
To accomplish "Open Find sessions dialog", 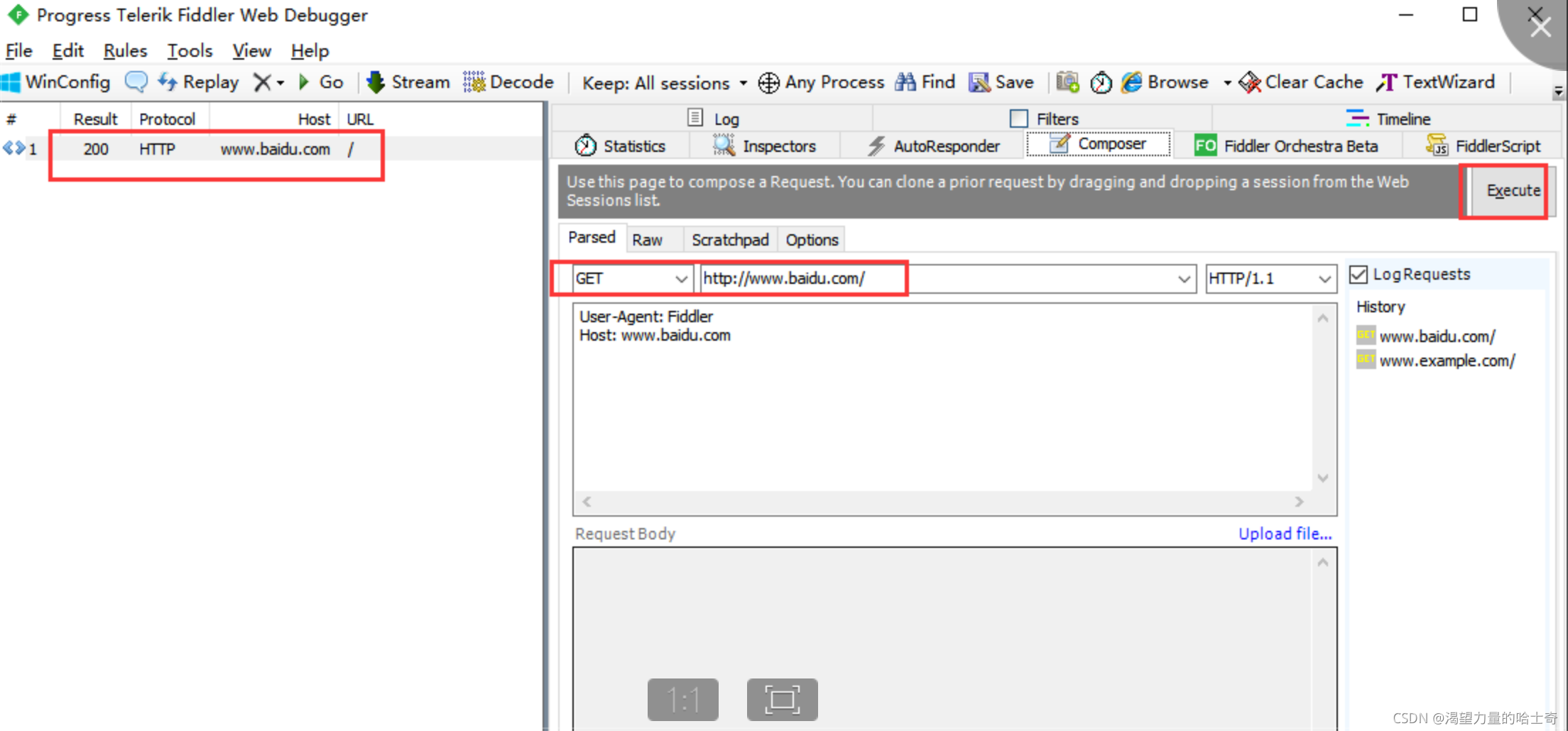I will 925,82.
